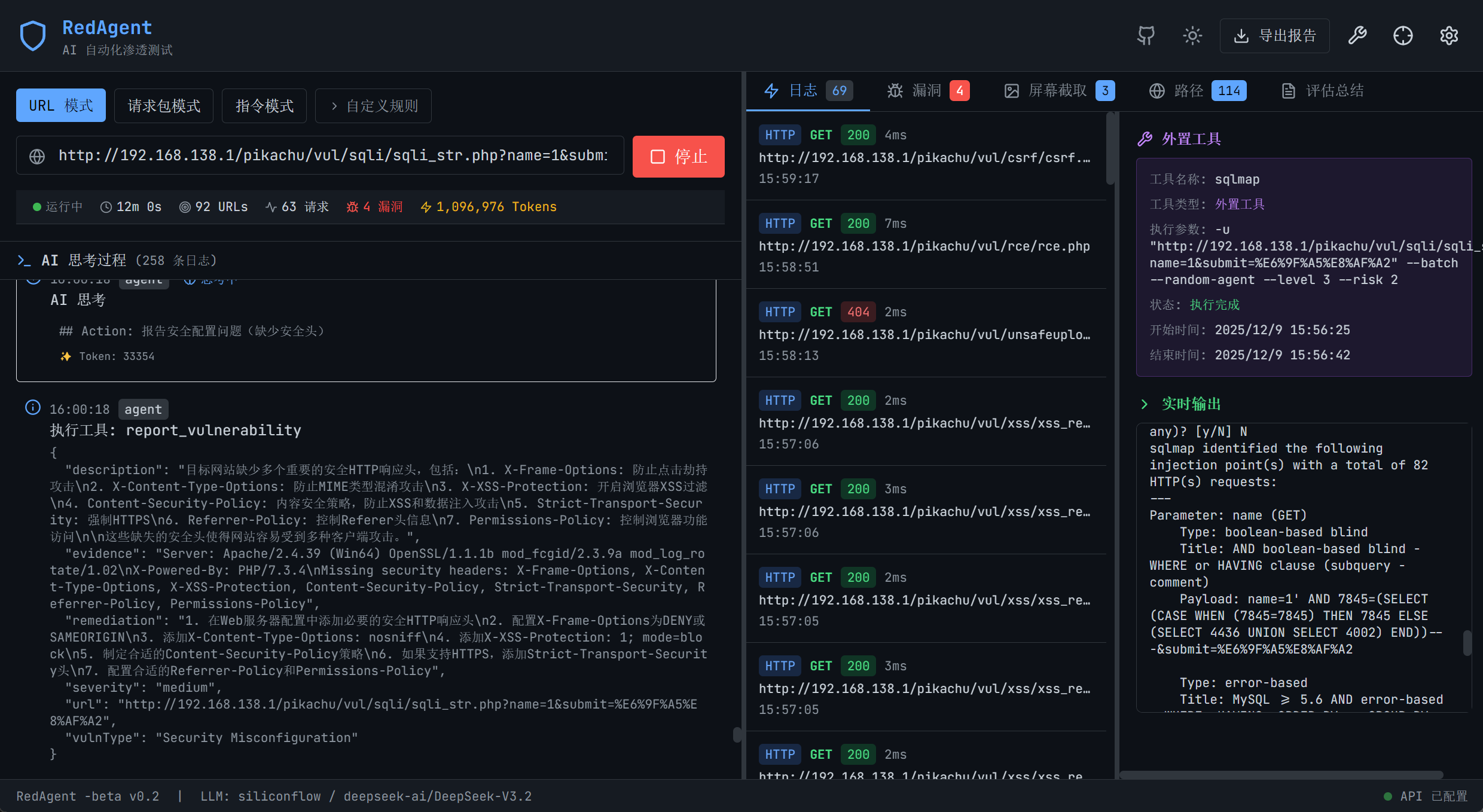Click the RedAgent shield logo
1483x812 pixels.
pyautogui.click(x=33, y=36)
